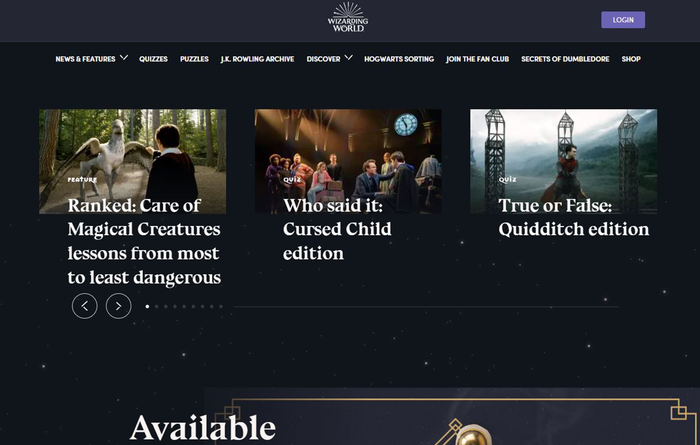Open Secrets of Dumbledore page
Screen dimensions: 700x445
(x=565, y=59)
